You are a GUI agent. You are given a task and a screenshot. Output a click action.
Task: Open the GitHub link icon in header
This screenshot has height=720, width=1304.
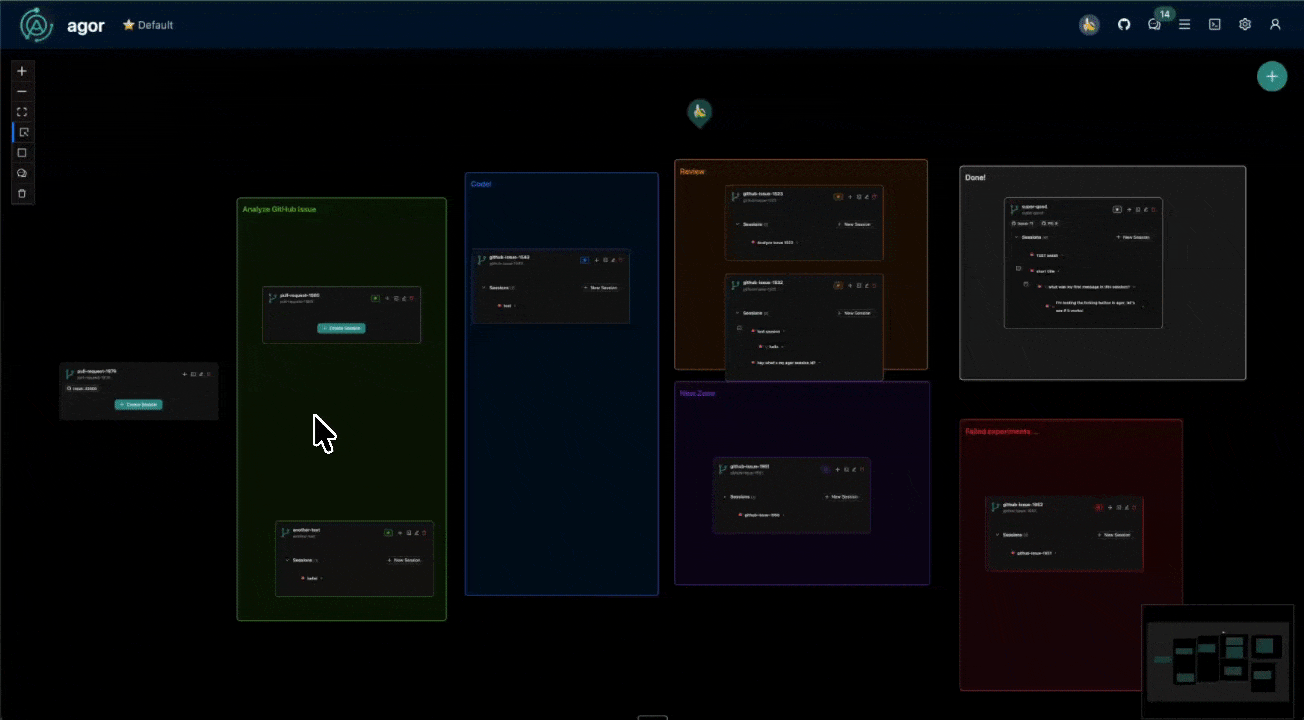[x=1124, y=25]
